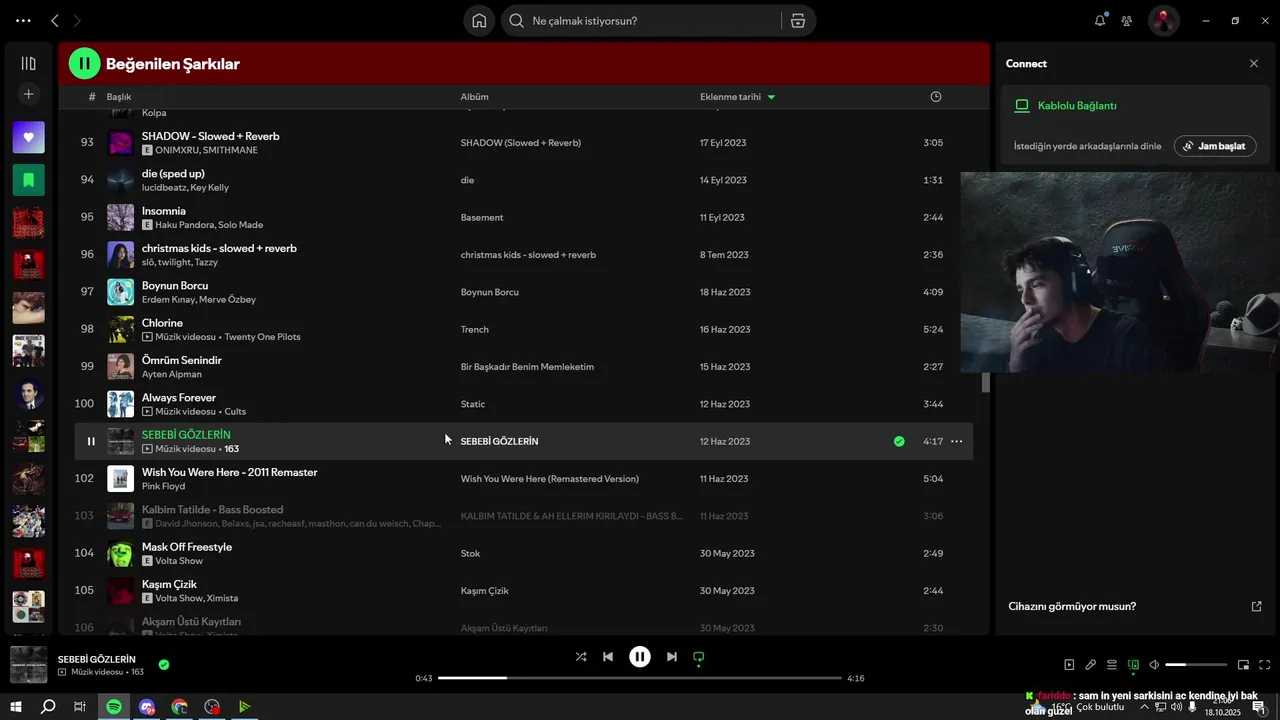The width and height of the screenshot is (1280, 720).
Task: Toggle shuffle playback
Action: [x=581, y=657]
